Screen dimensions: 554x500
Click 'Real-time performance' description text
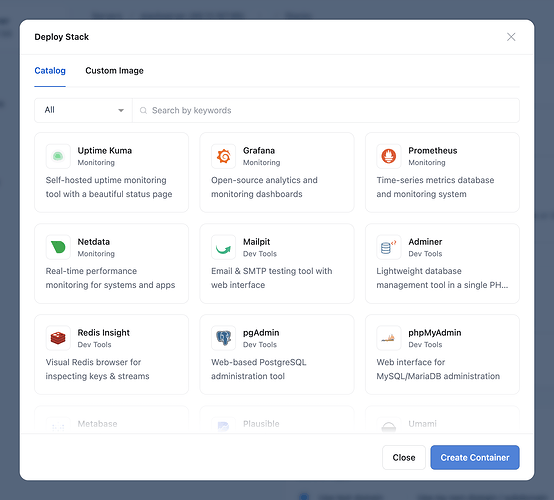tap(91, 271)
